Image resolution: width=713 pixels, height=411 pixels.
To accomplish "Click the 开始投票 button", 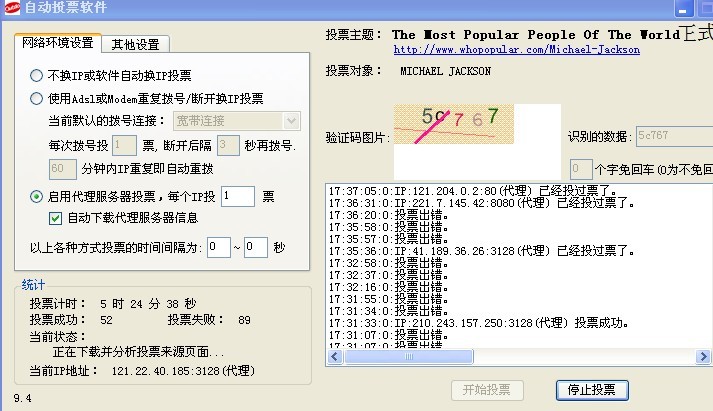I will pyautogui.click(x=486, y=390).
